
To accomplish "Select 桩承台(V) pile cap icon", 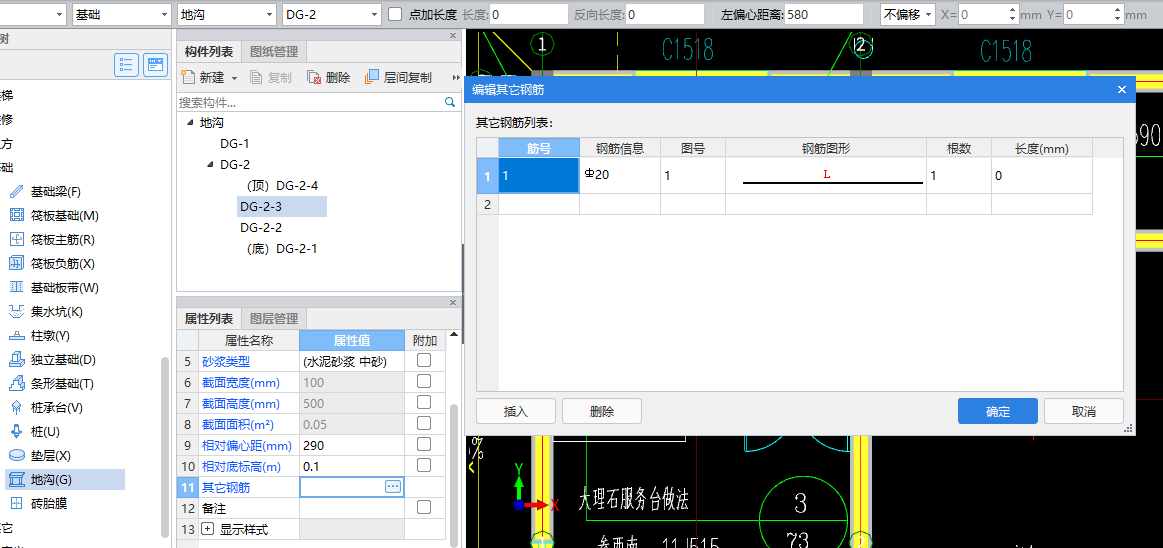I will pos(16,407).
